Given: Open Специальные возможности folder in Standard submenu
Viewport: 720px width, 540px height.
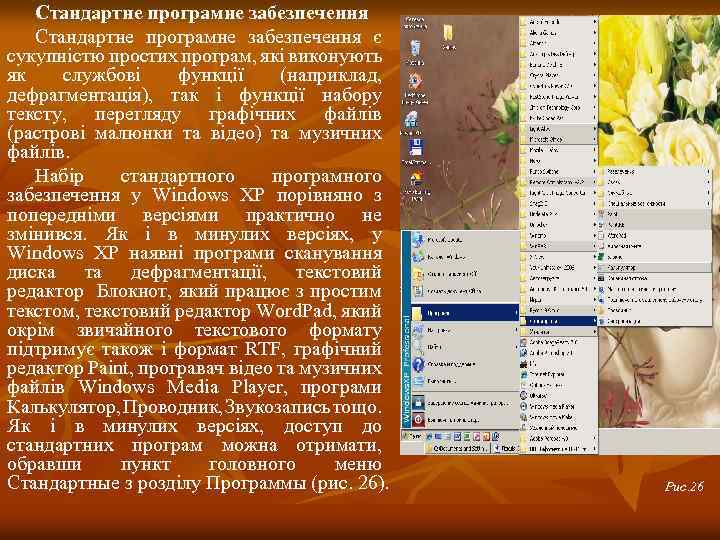Looking at the screenshot, I should coord(654,203).
